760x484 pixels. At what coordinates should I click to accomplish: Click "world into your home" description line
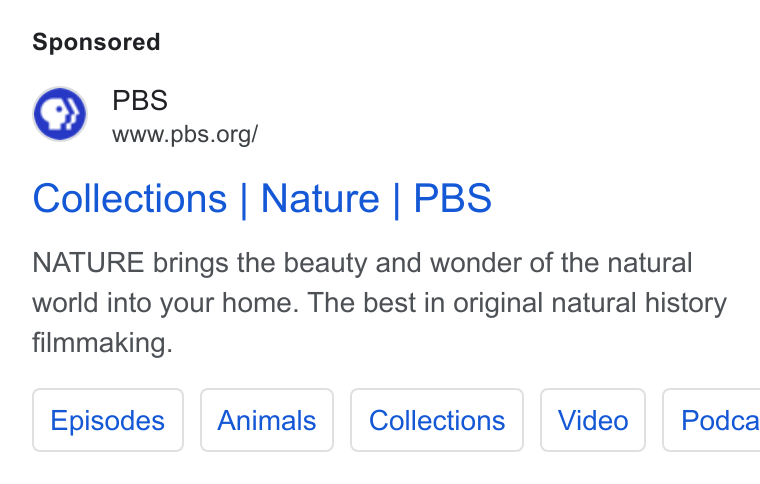tap(165, 303)
